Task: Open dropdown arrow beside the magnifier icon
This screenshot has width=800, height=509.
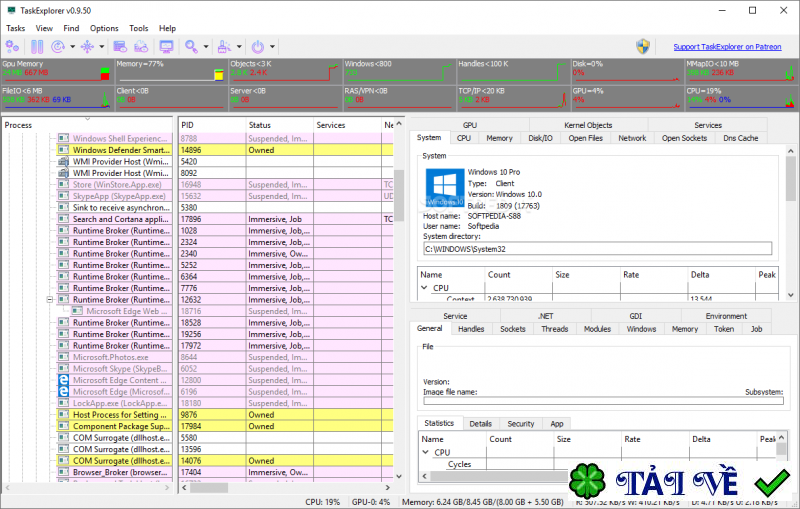Action: (x=205, y=47)
